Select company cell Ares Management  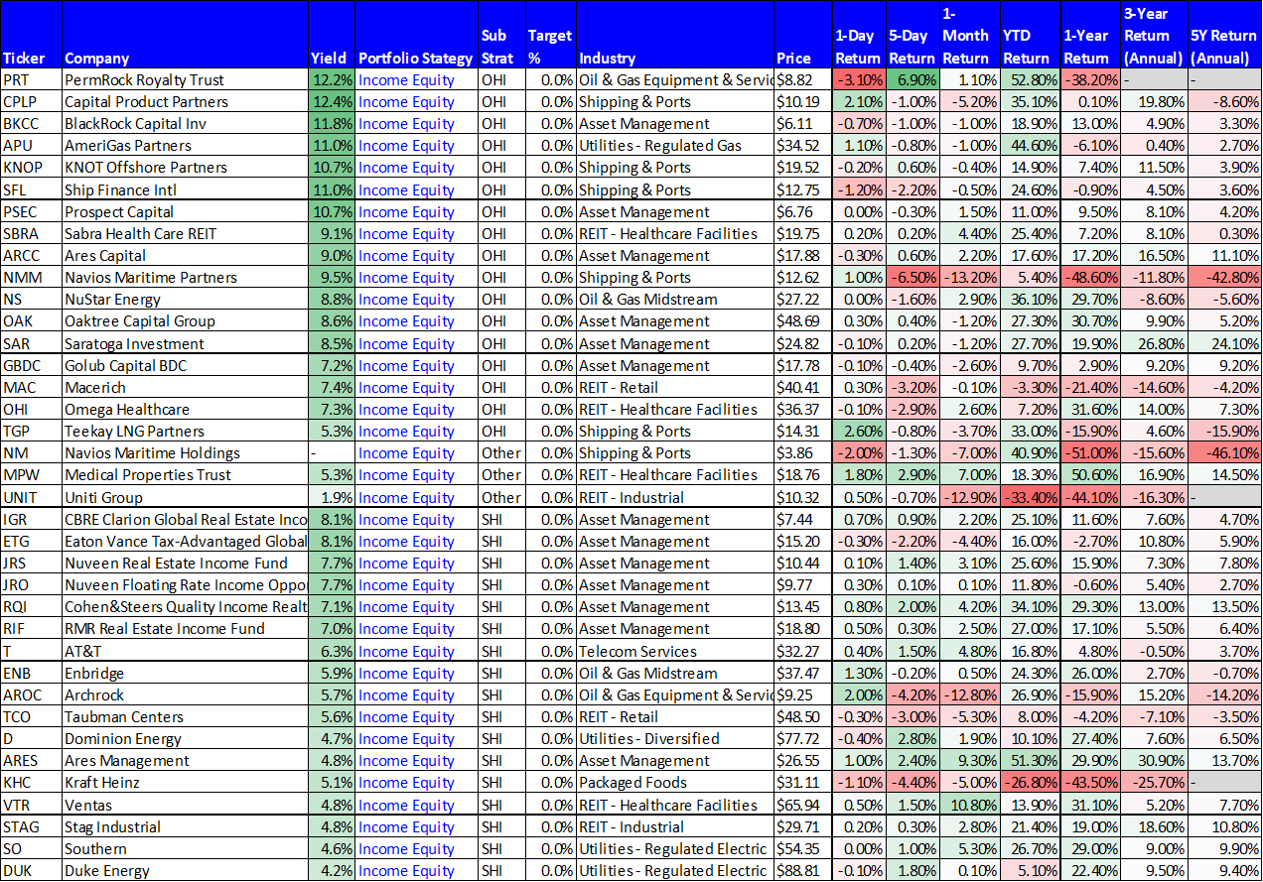click(185, 761)
